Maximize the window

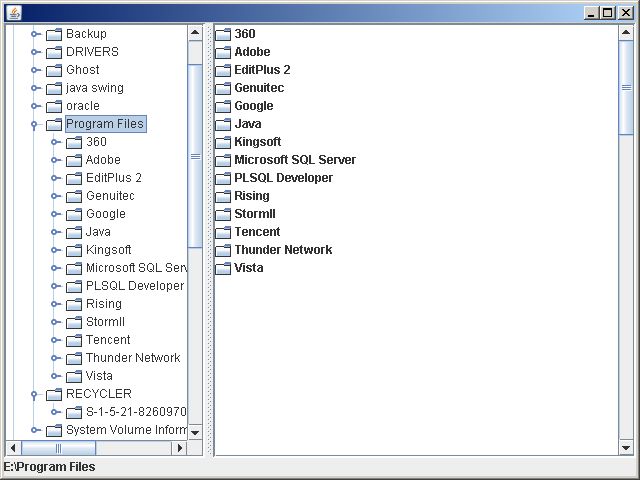coord(607,13)
